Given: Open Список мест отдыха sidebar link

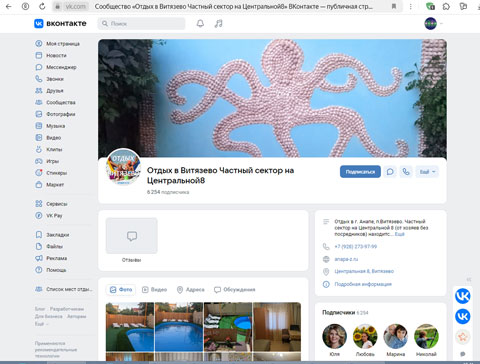Looking at the screenshot, I should click(64, 289).
